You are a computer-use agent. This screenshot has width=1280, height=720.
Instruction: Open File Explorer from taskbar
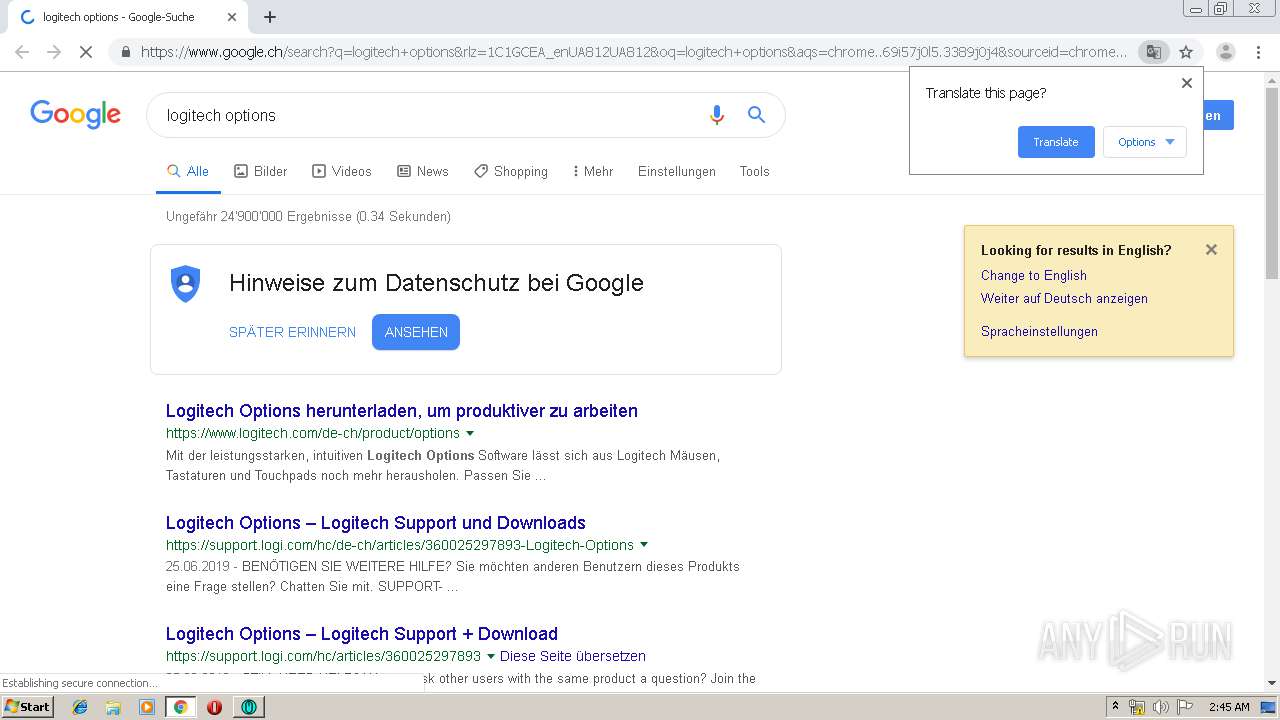coord(113,707)
